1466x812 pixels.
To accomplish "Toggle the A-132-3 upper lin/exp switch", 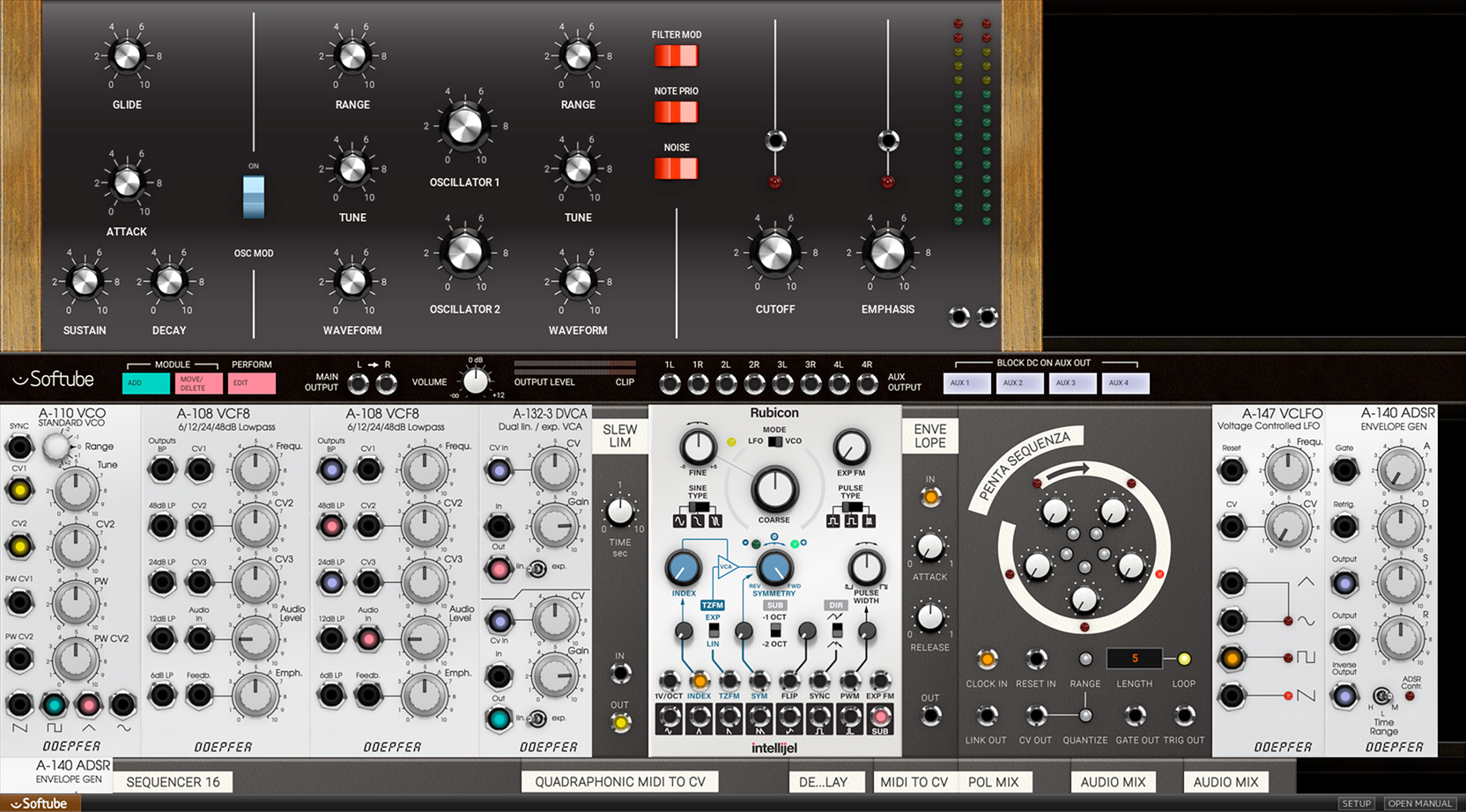I will [x=537, y=568].
